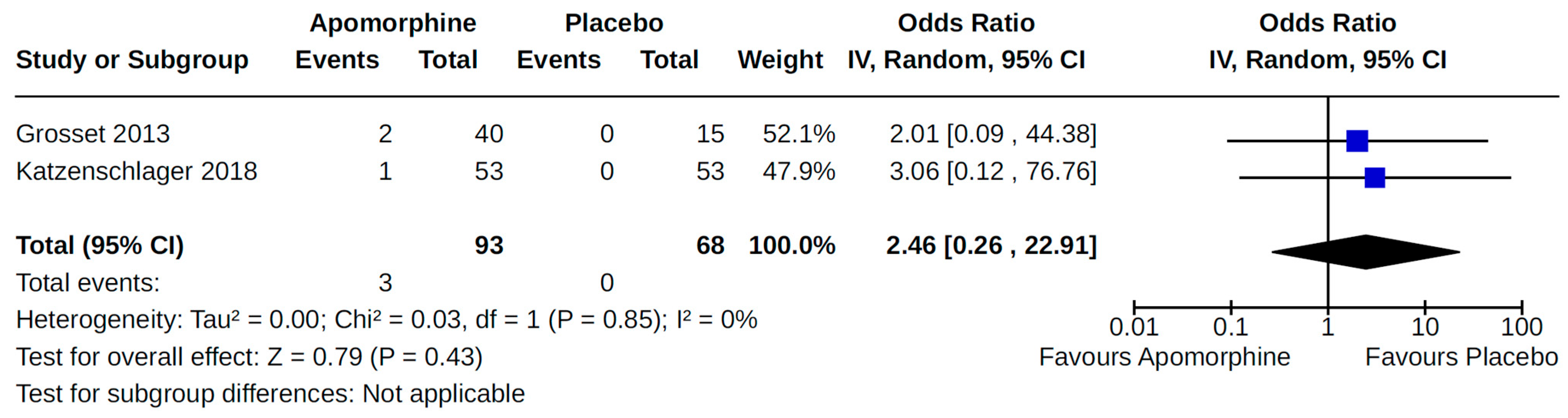The width and height of the screenshot is (1568, 418).
Task: Click the Katzenschlager 2018 blue square marker
Action: [1374, 178]
